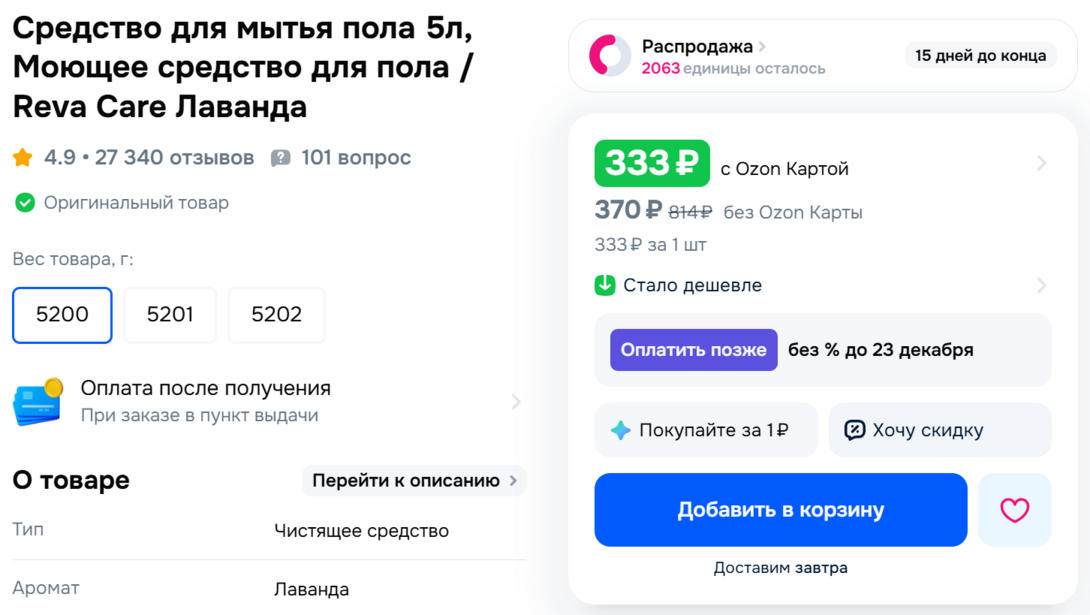
Task: Open Перейти к описанию link
Action: 413,480
